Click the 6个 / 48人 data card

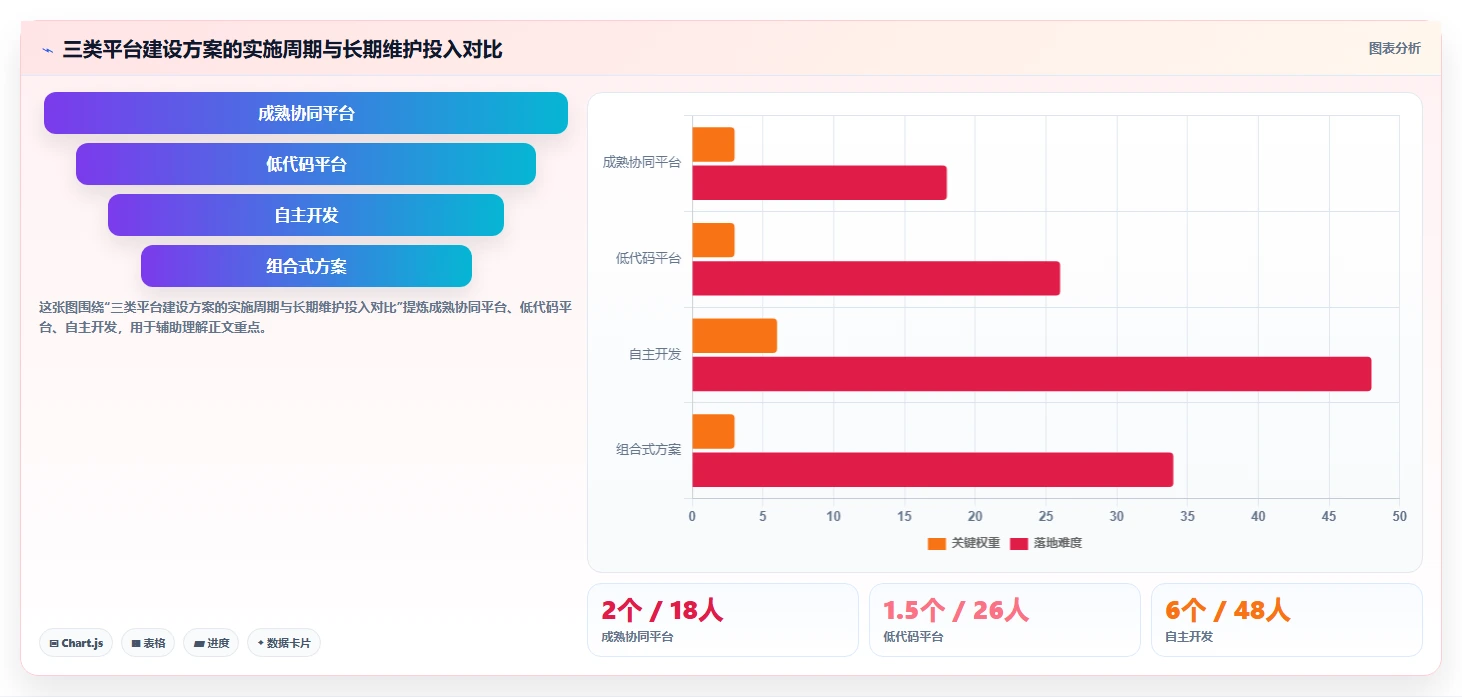(1286, 620)
